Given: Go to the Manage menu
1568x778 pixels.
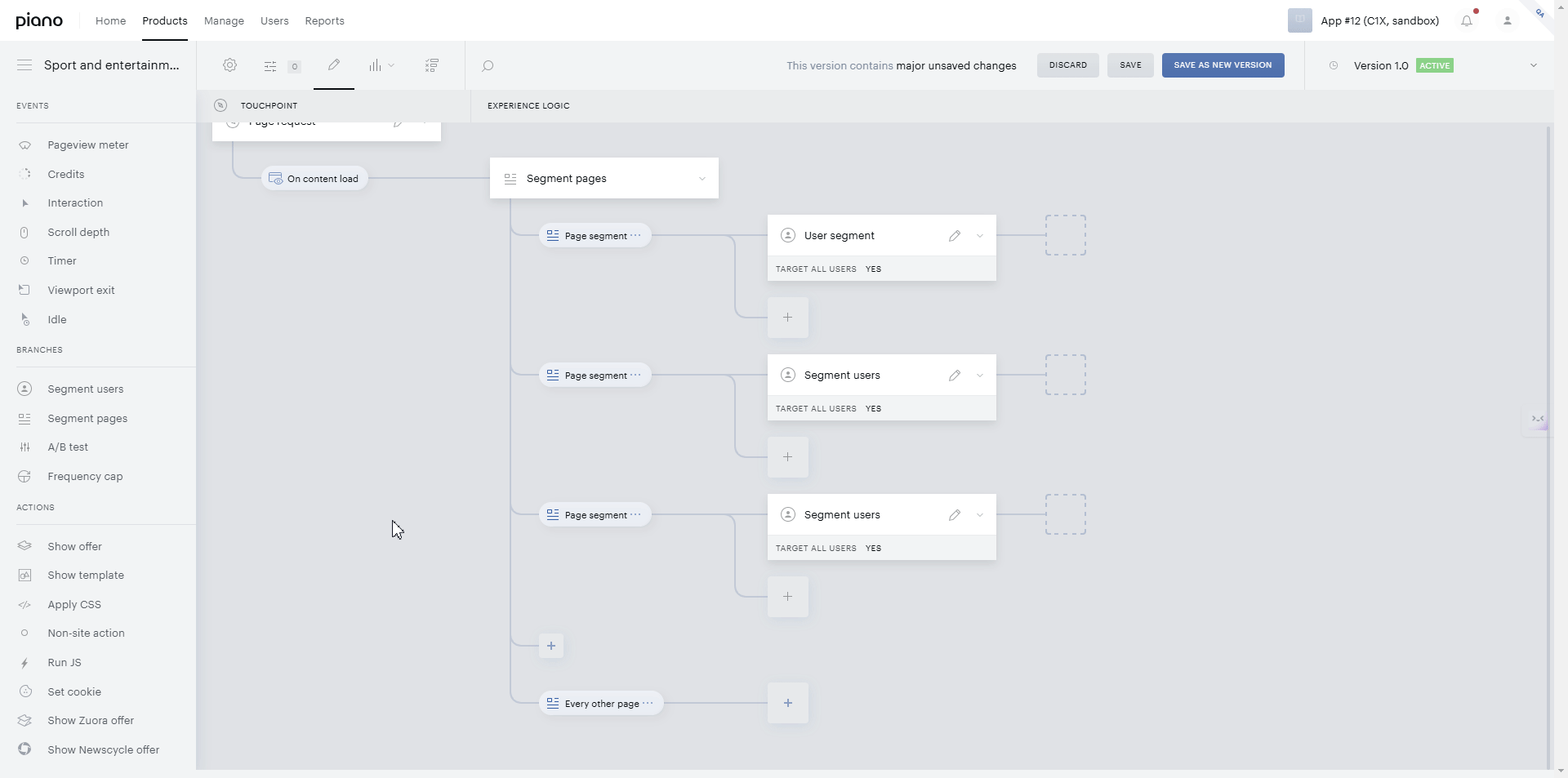Looking at the screenshot, I should coord(224,21).
